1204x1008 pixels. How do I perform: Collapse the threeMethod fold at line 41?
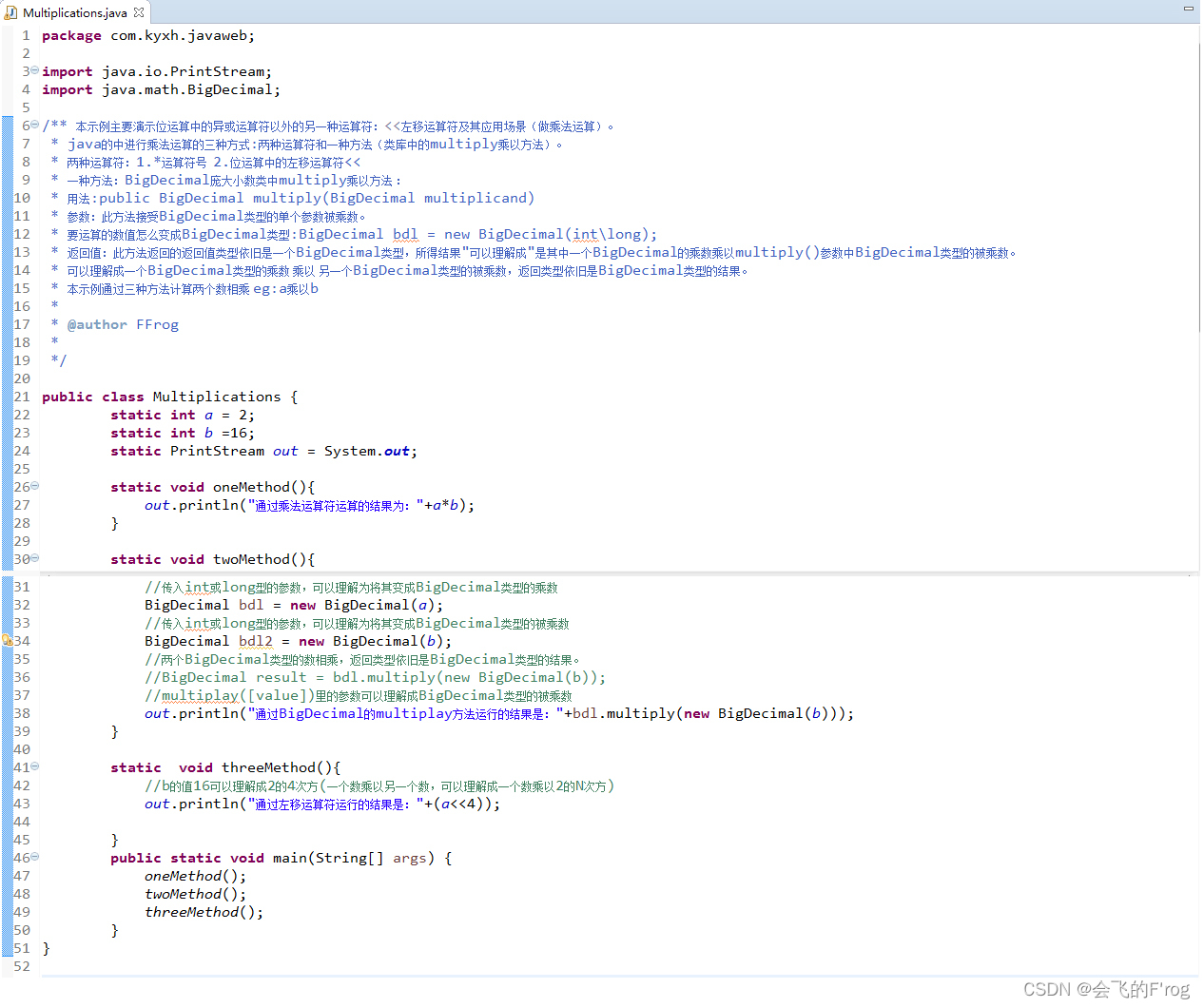coord(35,766)
